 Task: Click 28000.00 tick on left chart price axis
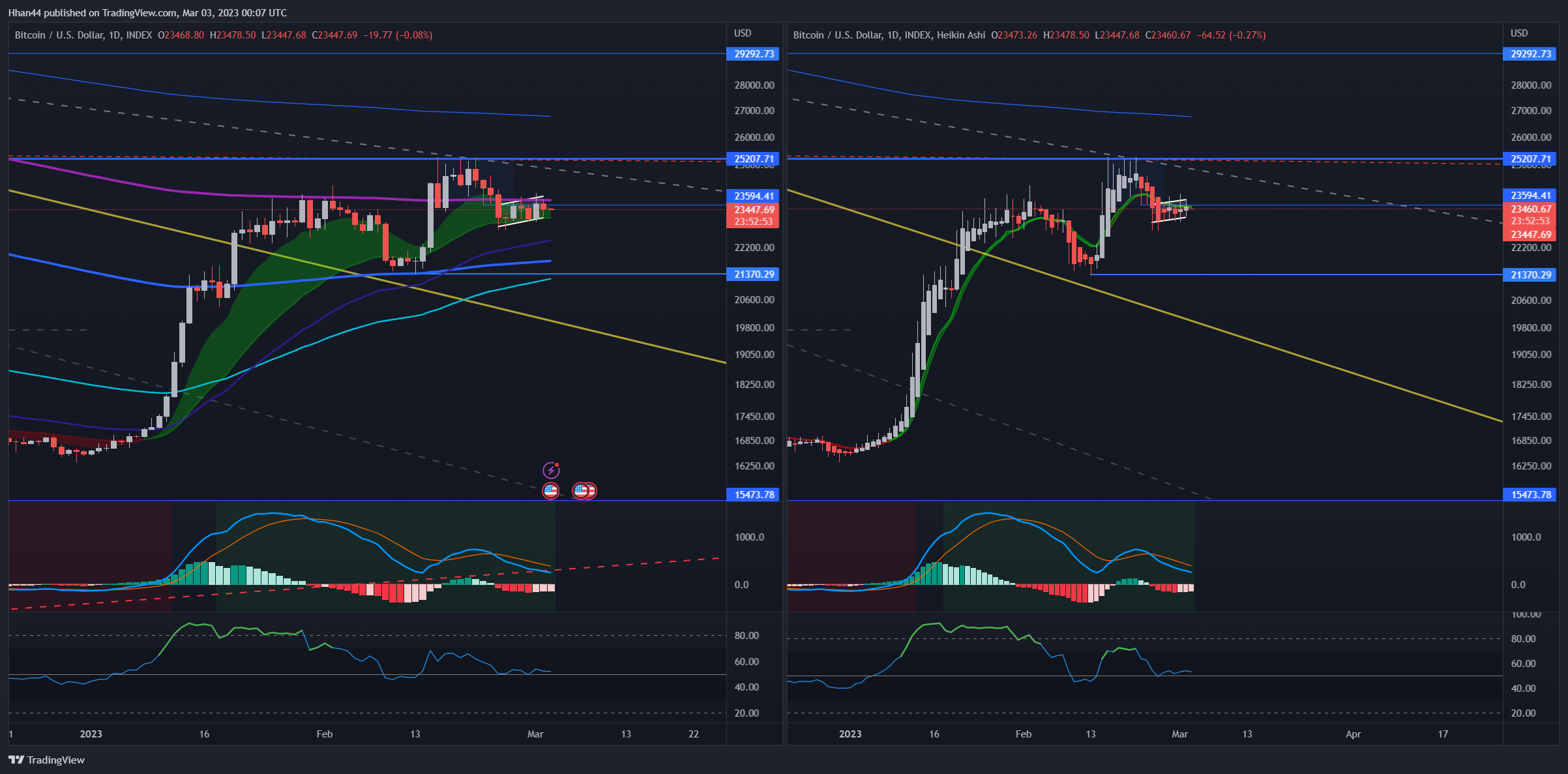754,85
